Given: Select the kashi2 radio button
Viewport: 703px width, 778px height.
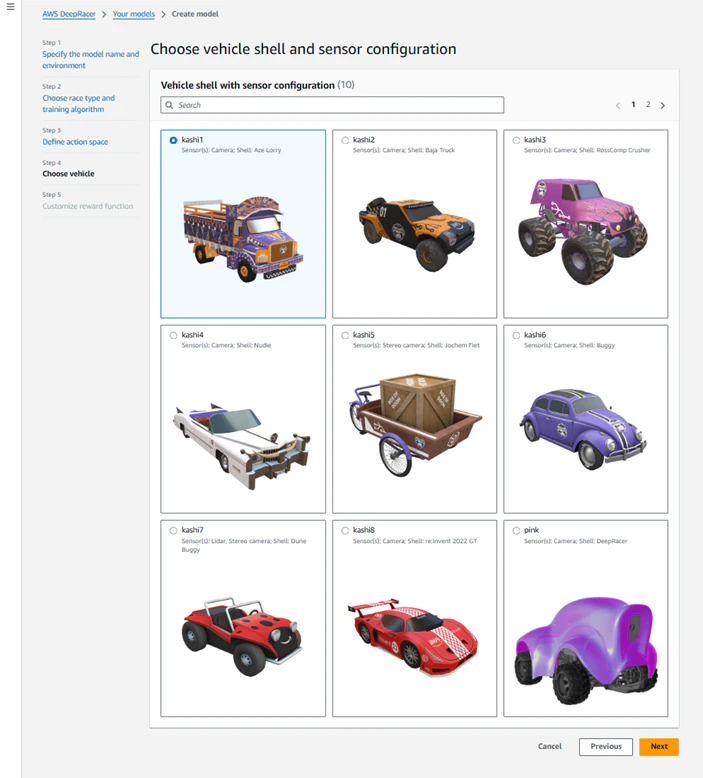Looking at the screenshot, I should 345,140.
